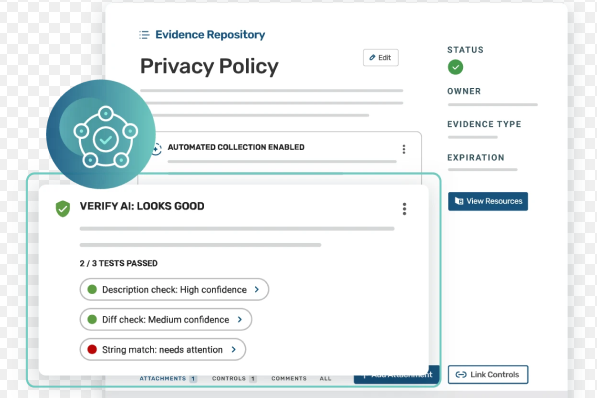Click the Attachments count badge
The height and width of the screenshot is (398, 597).
[x=193, y=379]
